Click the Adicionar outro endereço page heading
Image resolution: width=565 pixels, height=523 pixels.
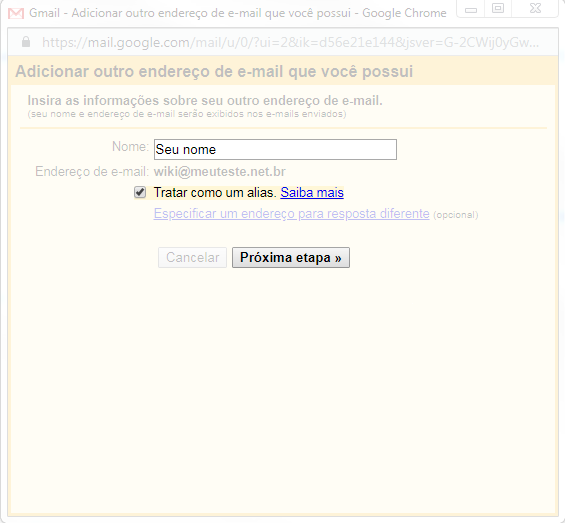point(214,71)
